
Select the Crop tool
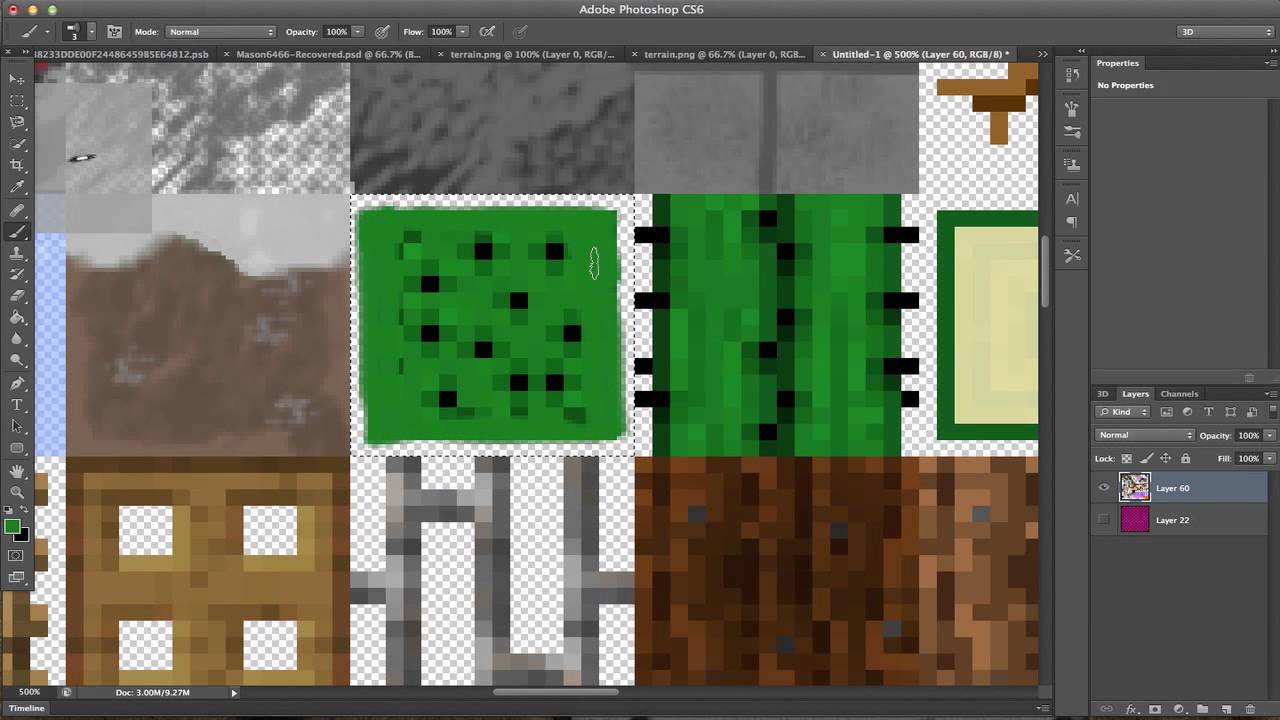[17, 165]
